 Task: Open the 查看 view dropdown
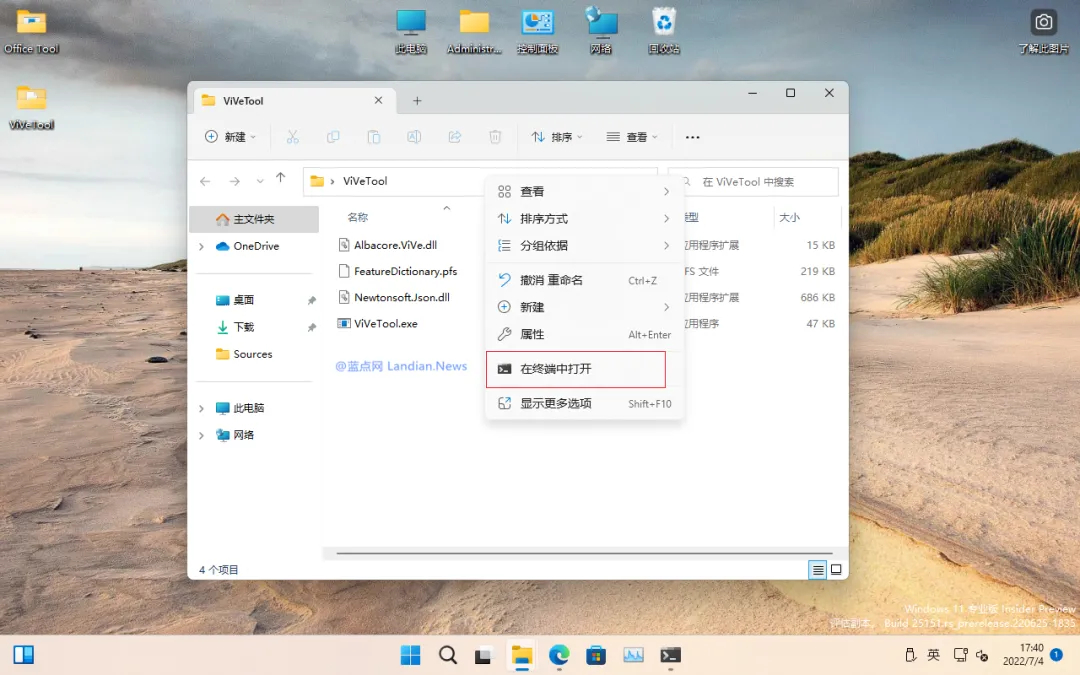coord(632,137)
